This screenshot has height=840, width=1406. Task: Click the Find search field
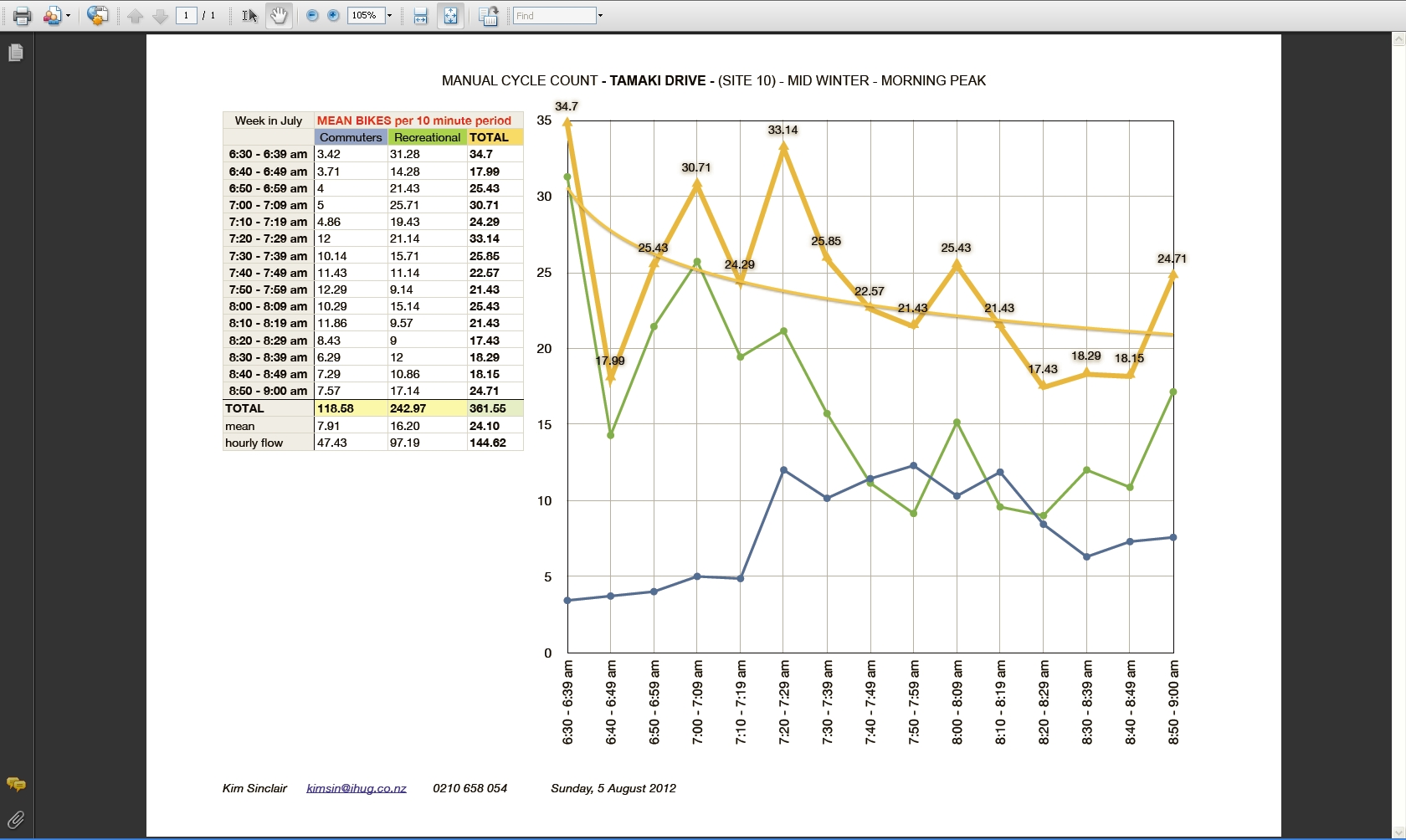[553, 16]
